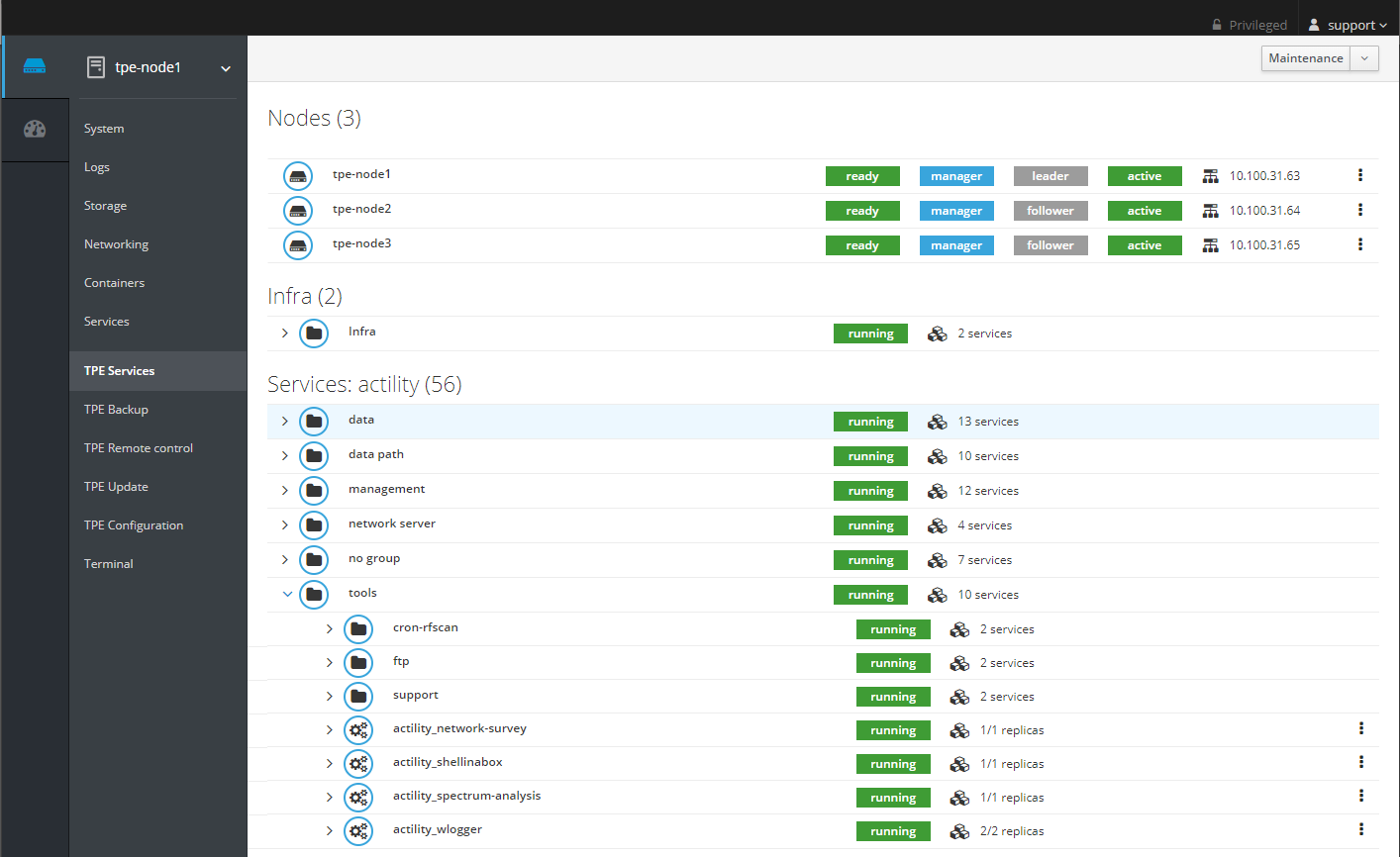Click the dashboard gauge icon in sidebar
The image size is (1400, 857).
35,129
